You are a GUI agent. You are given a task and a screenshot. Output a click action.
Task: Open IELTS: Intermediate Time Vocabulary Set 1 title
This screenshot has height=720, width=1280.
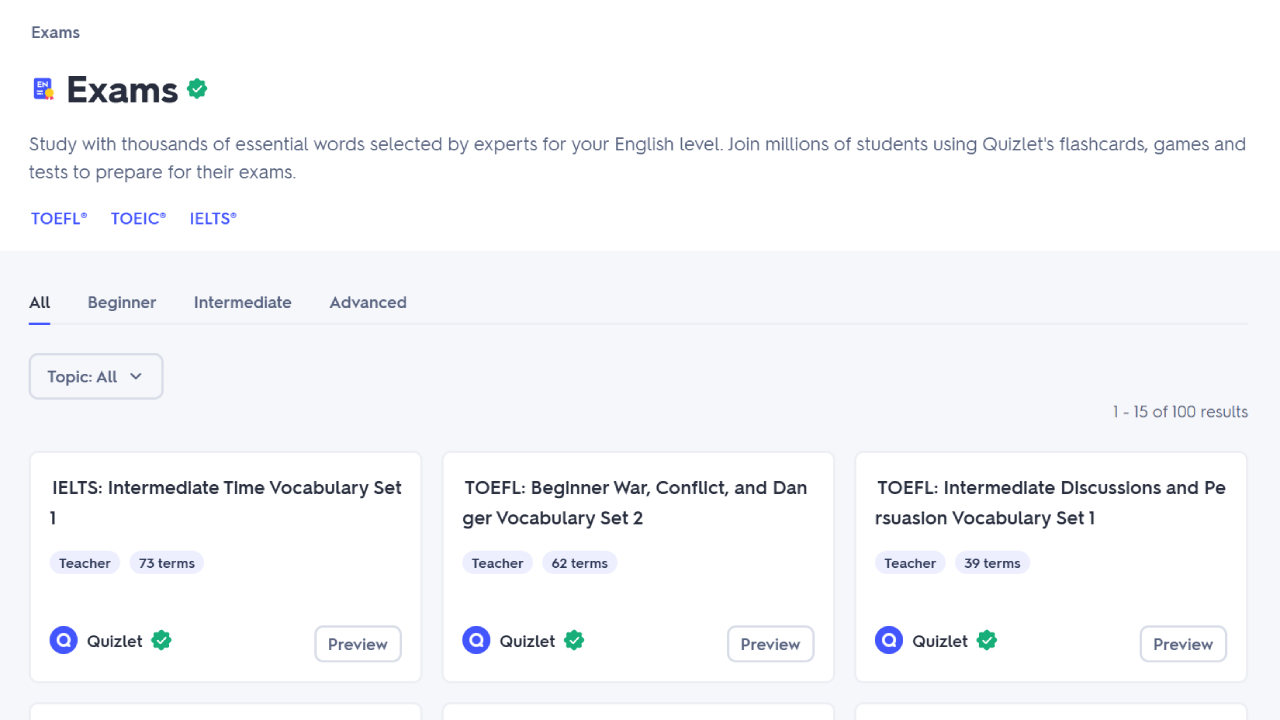pyautogui.click(x=226, y=503)
